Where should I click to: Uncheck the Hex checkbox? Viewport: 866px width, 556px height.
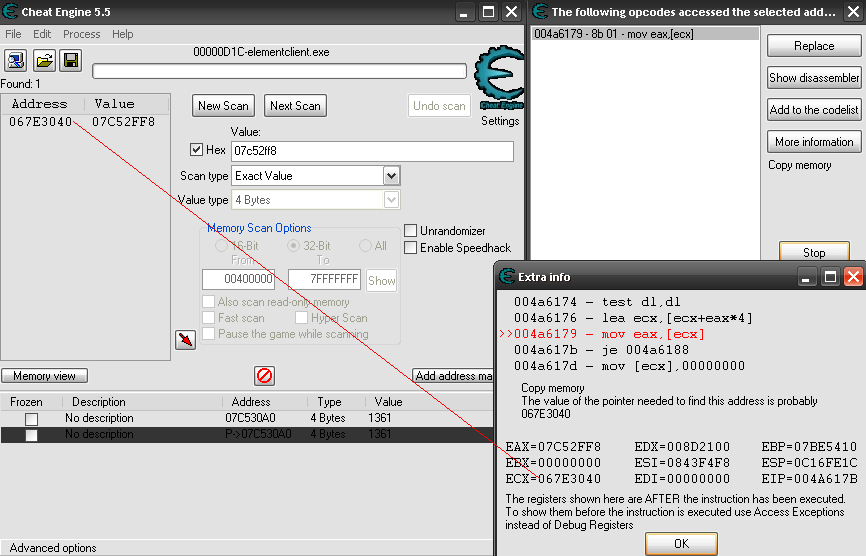(196, 150)
